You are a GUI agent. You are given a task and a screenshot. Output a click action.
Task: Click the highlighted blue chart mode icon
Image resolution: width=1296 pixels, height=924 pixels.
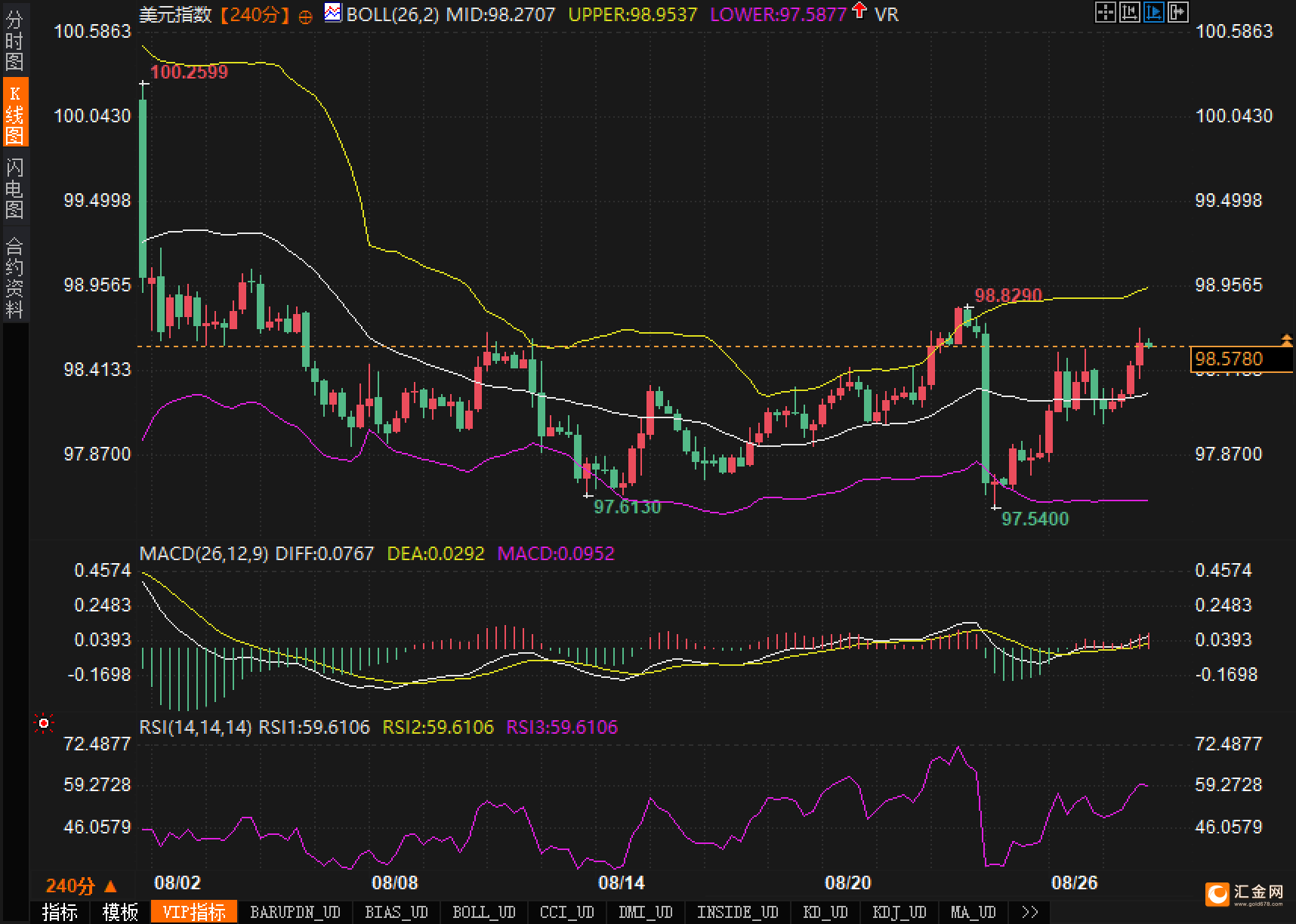click(1154, 12)
